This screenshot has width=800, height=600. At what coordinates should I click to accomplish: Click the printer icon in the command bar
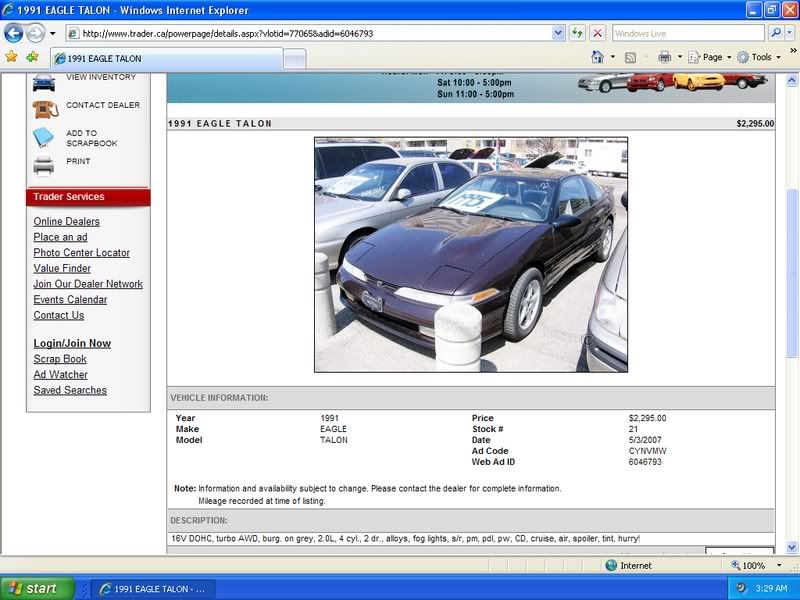[x=664, y=57]
